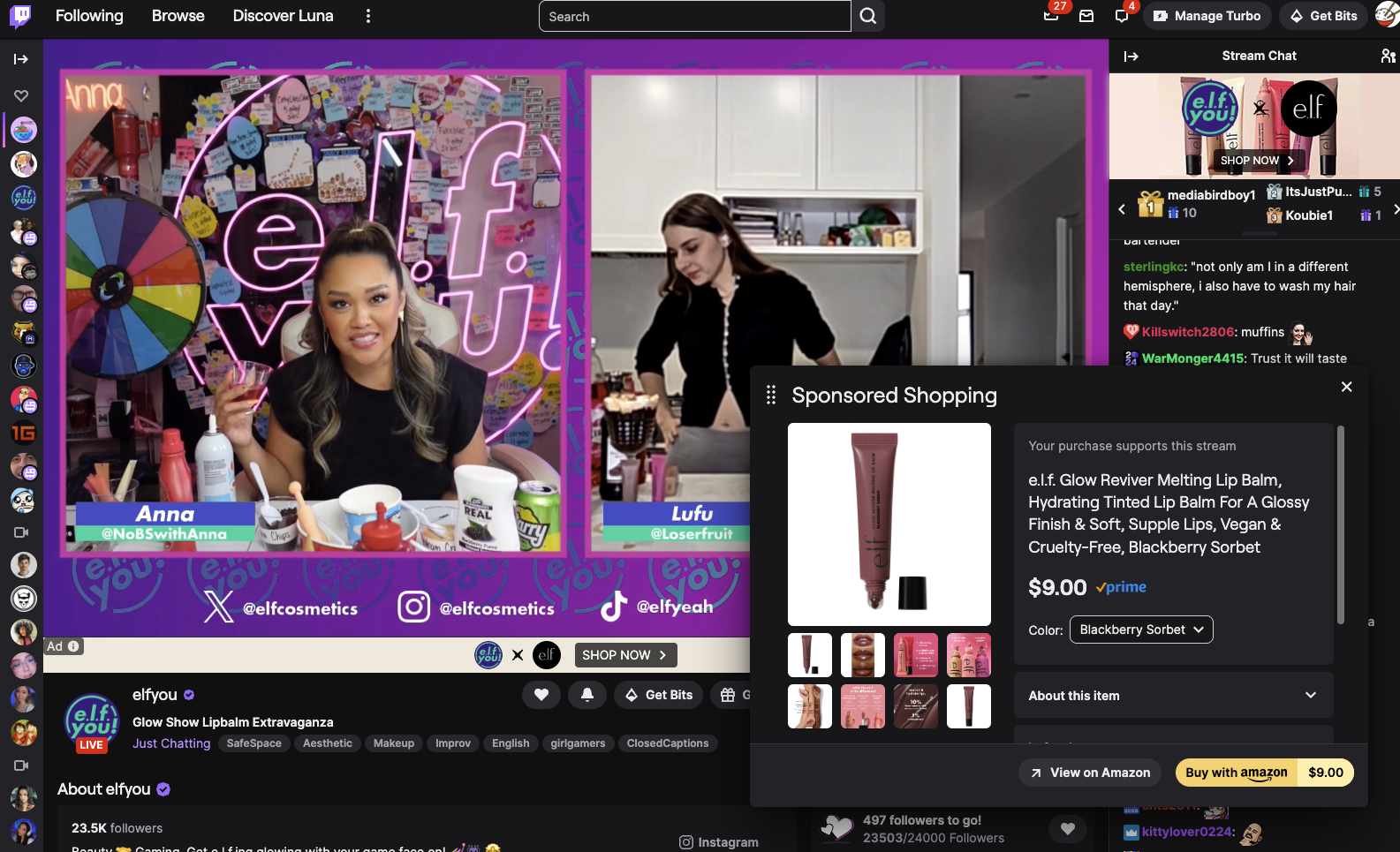1400x852 pixels.
Task: Click the main product image of lip balm
Action: [889, 524]
